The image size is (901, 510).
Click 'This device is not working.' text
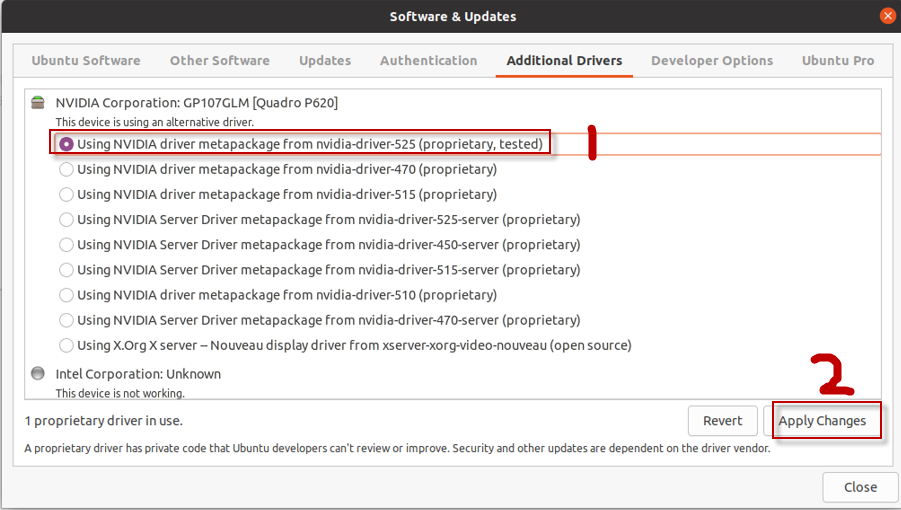(x=120, y=393)
